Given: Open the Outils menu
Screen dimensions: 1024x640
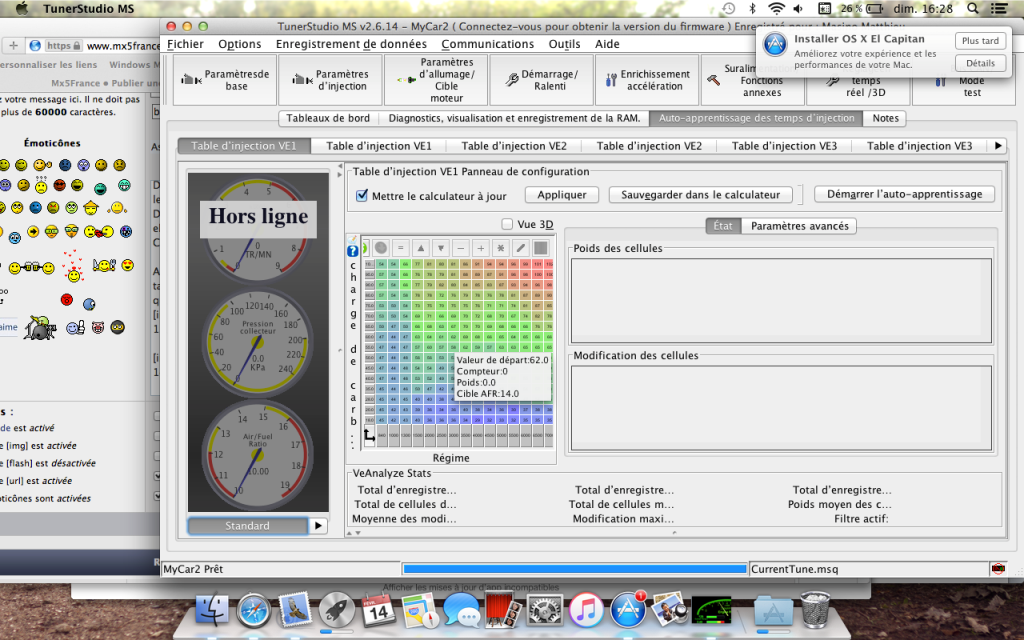Looking at the screenshot, I should tap(564, 44).
